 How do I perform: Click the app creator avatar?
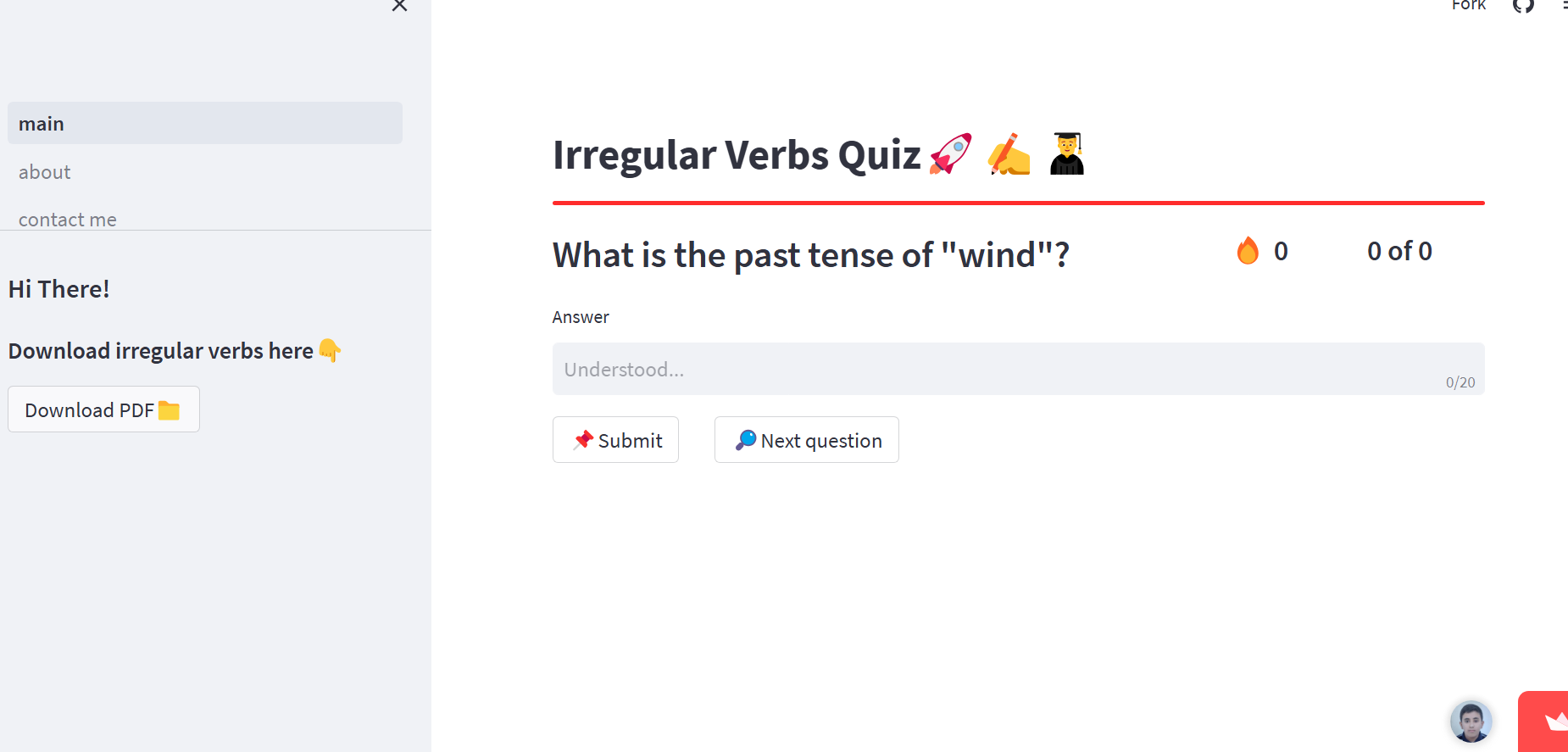click(x=1471, y=721)
